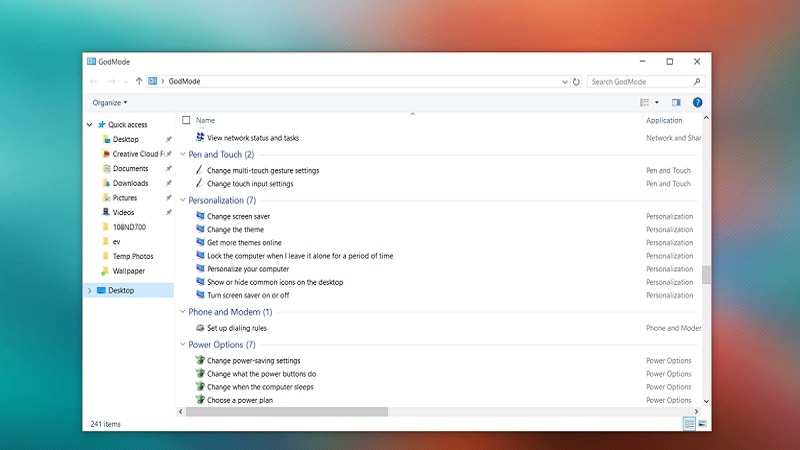Click icon beside Choose a power plan
Viewport: 800px width, 450px height.
(200, 399)
